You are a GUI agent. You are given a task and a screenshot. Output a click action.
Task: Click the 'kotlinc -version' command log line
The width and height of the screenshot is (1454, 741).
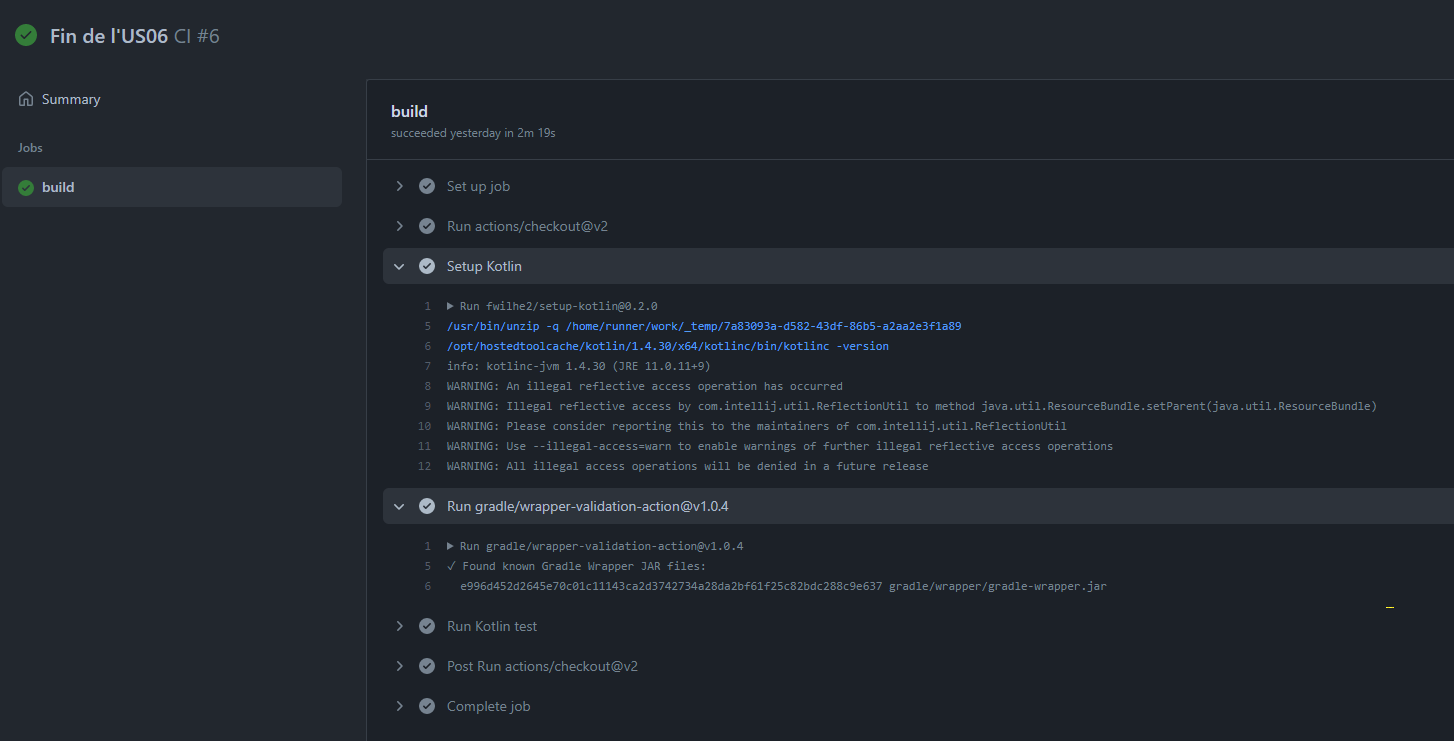tap(668, 346)
